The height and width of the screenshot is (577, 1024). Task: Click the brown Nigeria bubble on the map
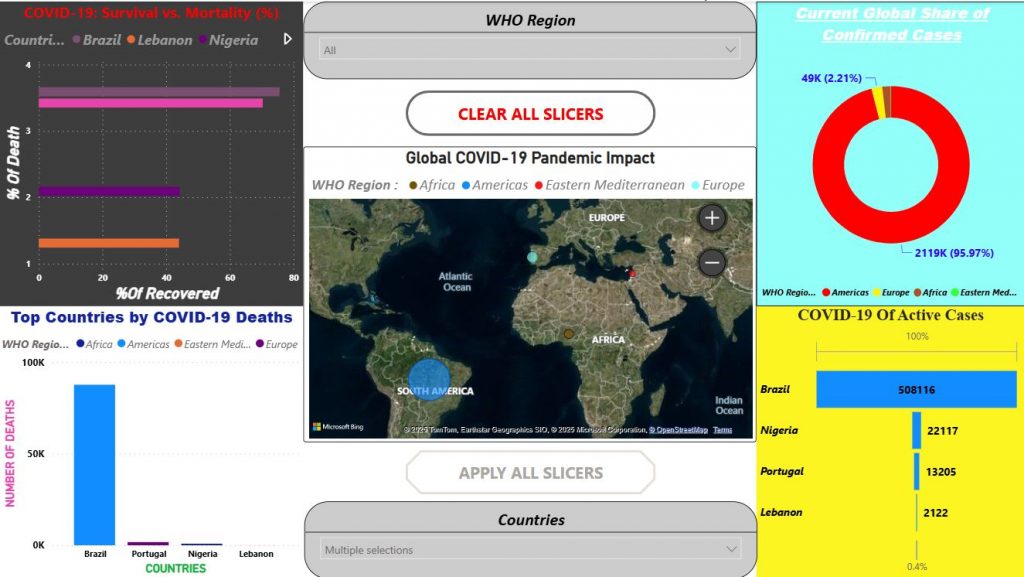[569, 334]
